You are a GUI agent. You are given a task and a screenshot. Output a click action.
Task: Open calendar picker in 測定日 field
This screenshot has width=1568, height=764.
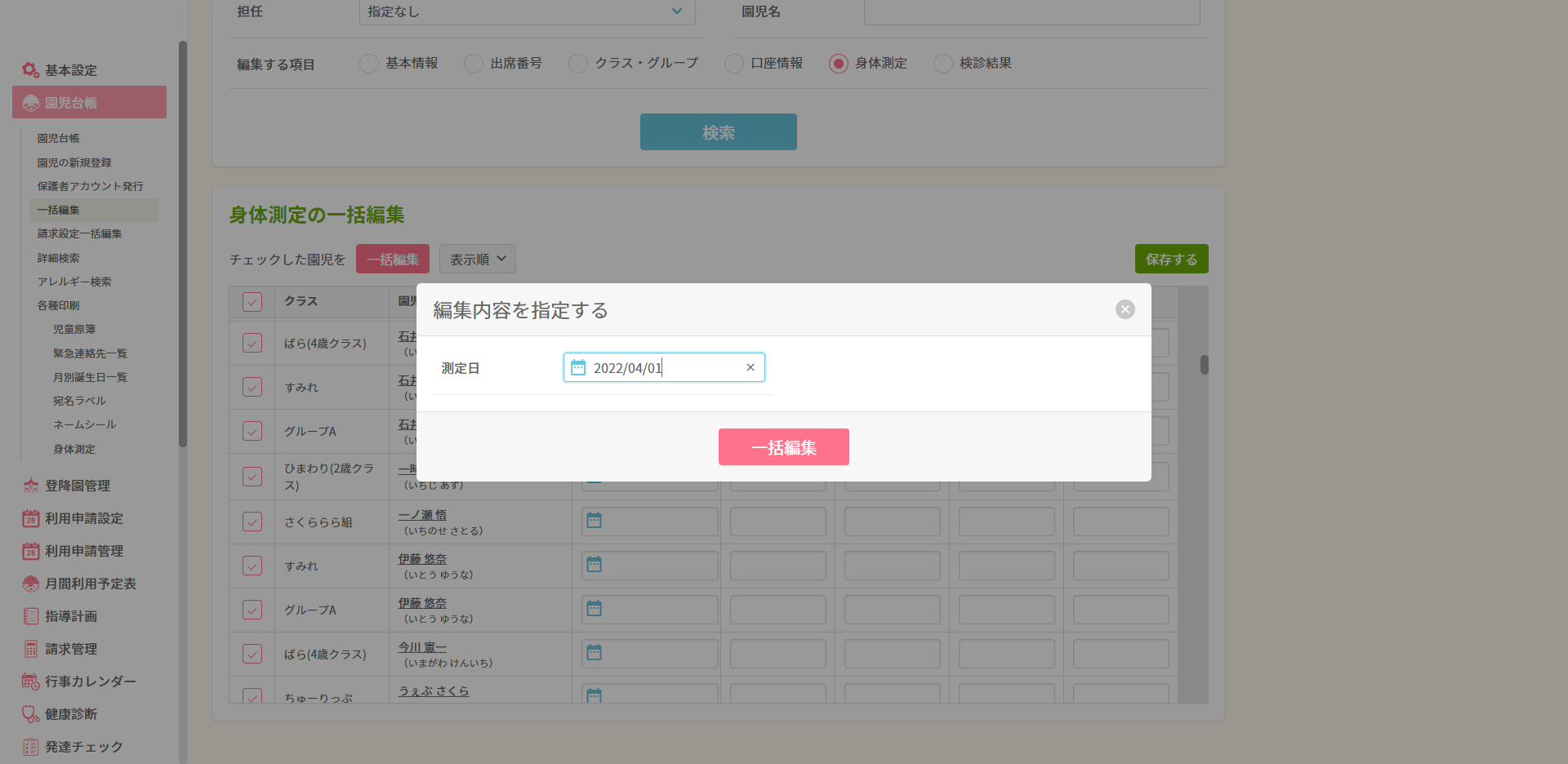(578, 367)
